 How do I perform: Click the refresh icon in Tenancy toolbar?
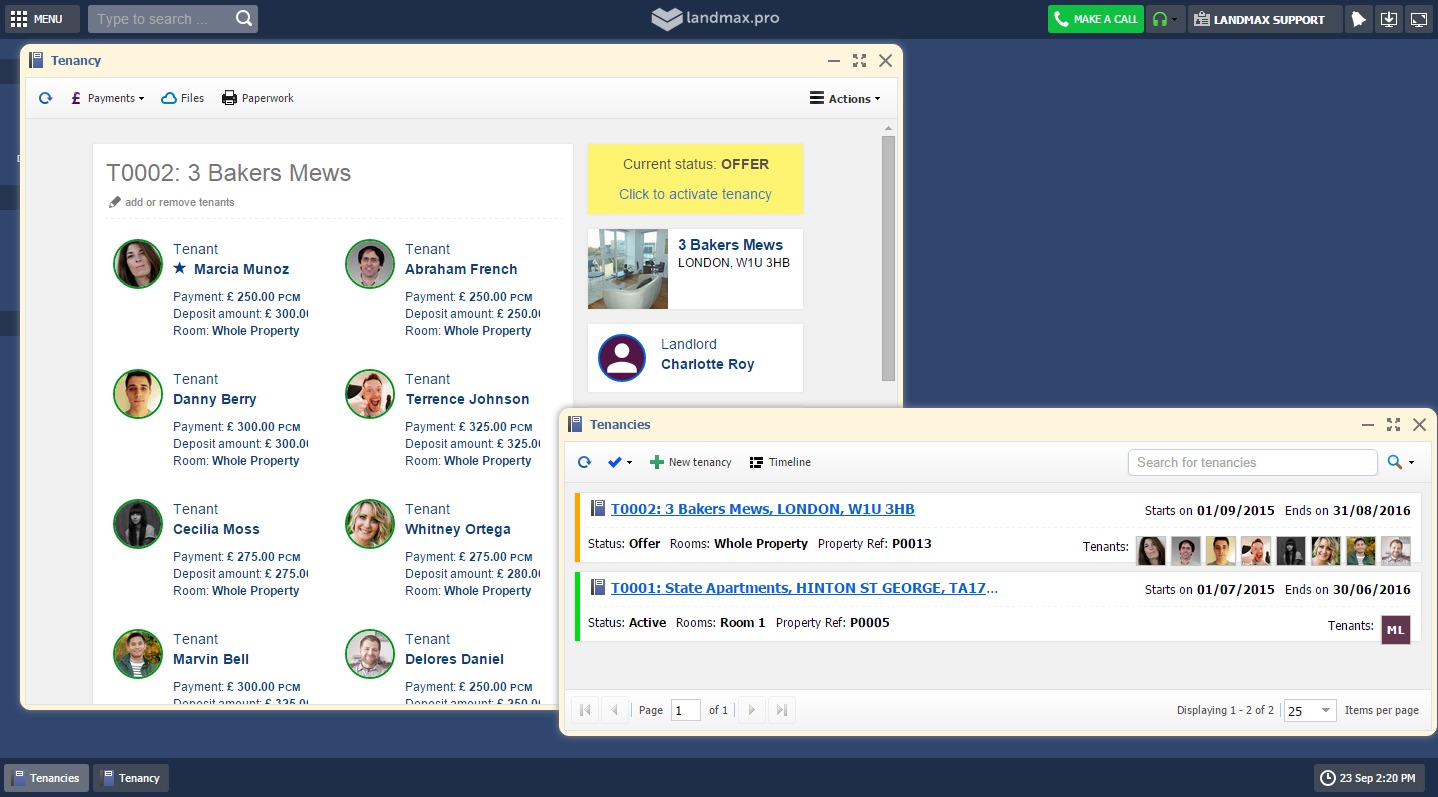pyautogui.click(x=45, y=98)
